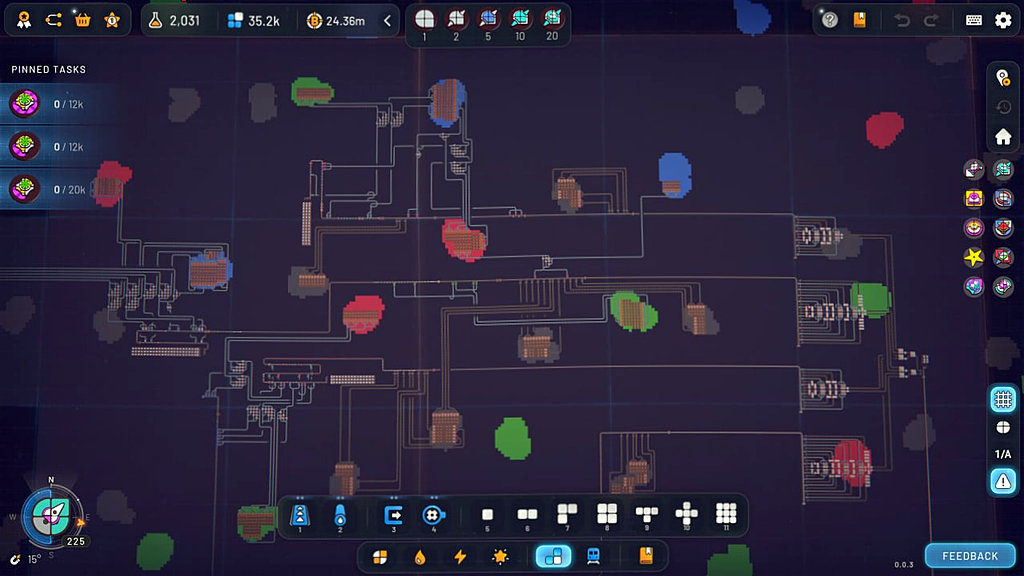Toggle the grid overlay button
1024x576 pixels.
(1003, 398)
